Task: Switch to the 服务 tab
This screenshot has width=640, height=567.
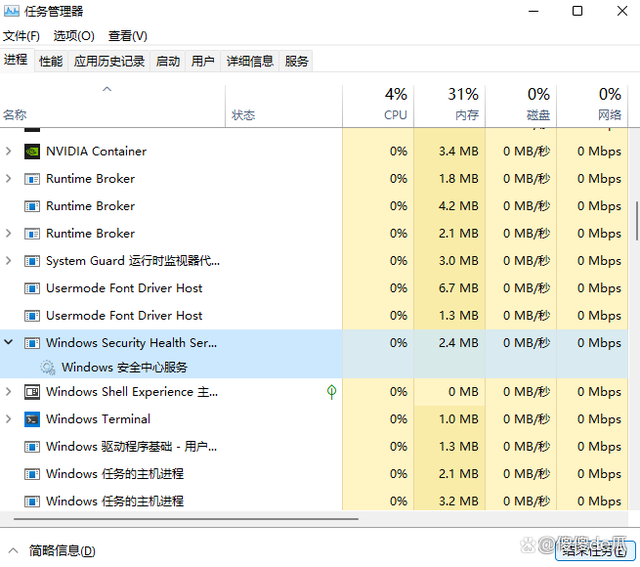Action: point(296,61)
